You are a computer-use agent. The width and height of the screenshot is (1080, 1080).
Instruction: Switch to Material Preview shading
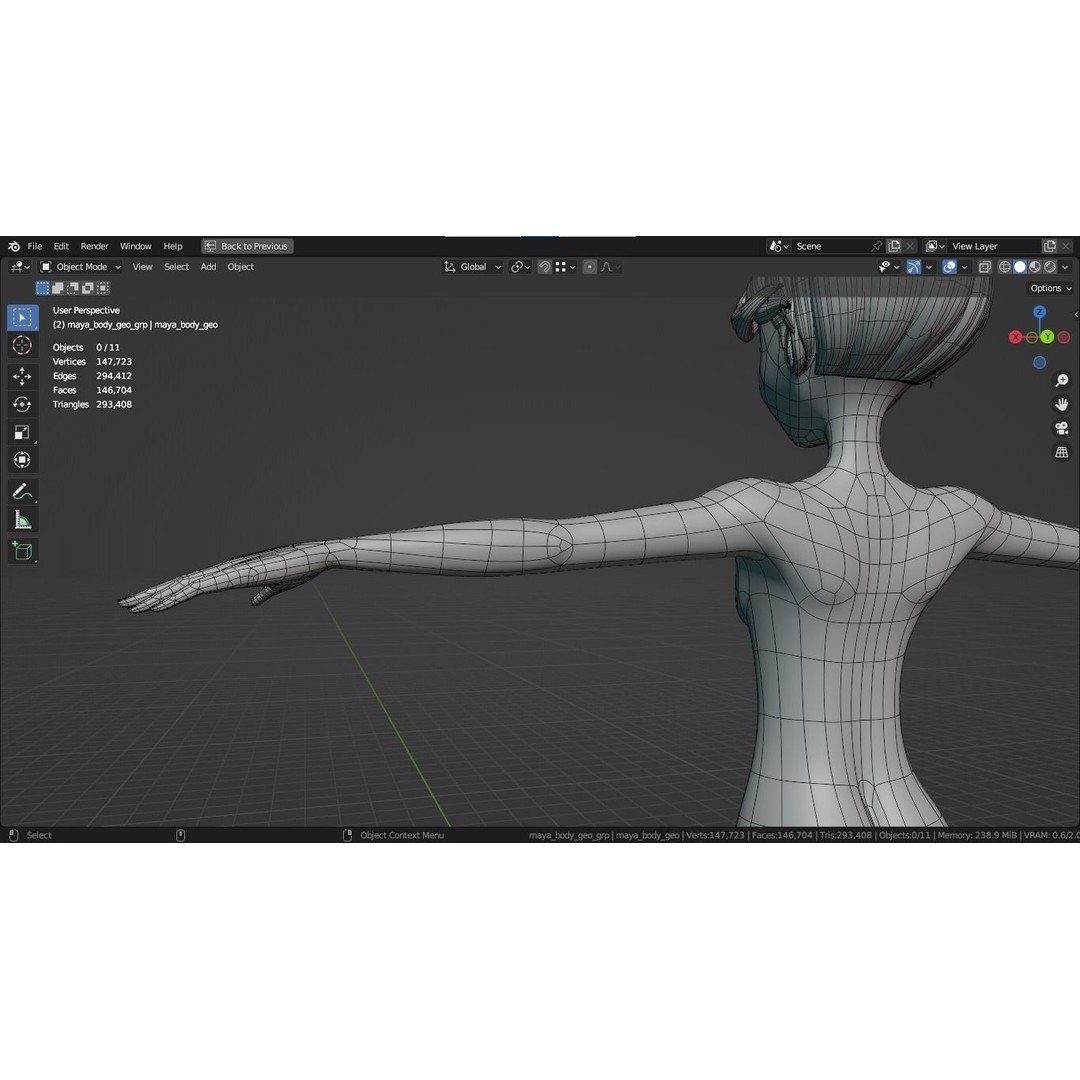click(x=1035, y=267)
